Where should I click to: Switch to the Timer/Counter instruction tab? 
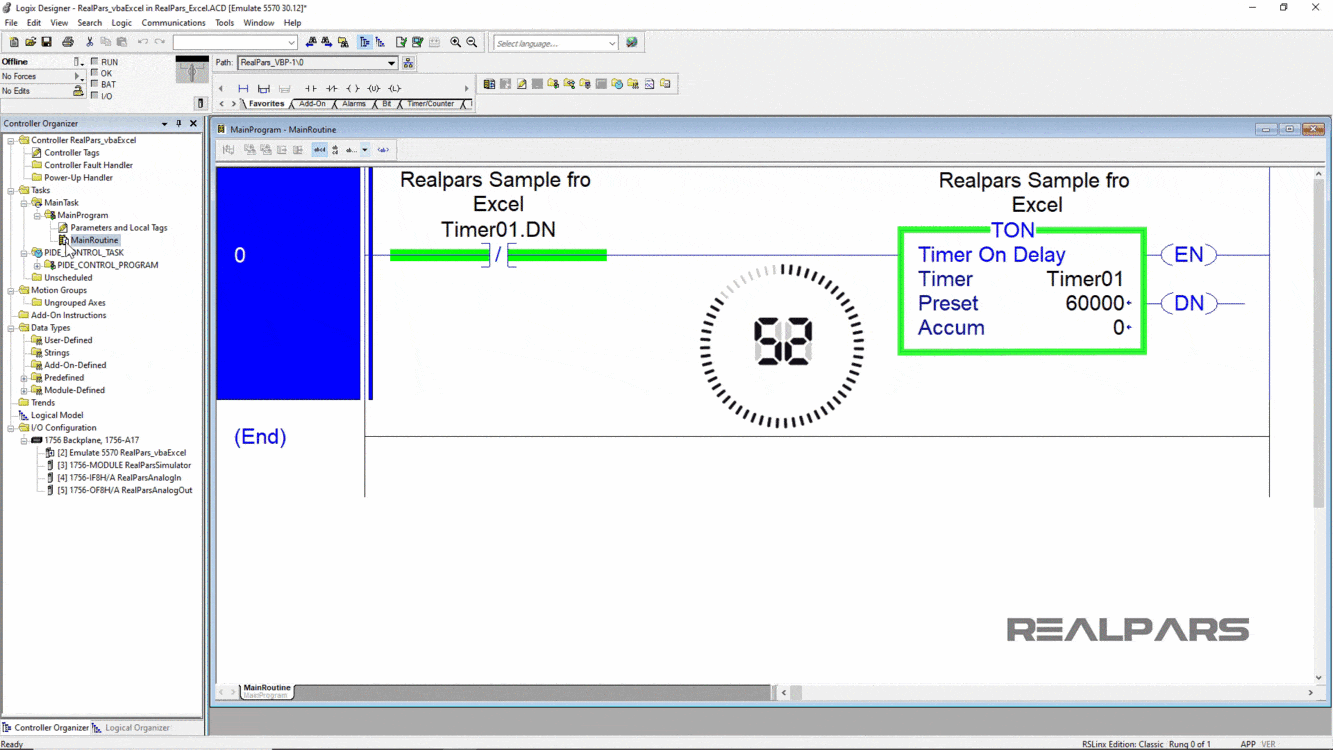tap(431, 103)
